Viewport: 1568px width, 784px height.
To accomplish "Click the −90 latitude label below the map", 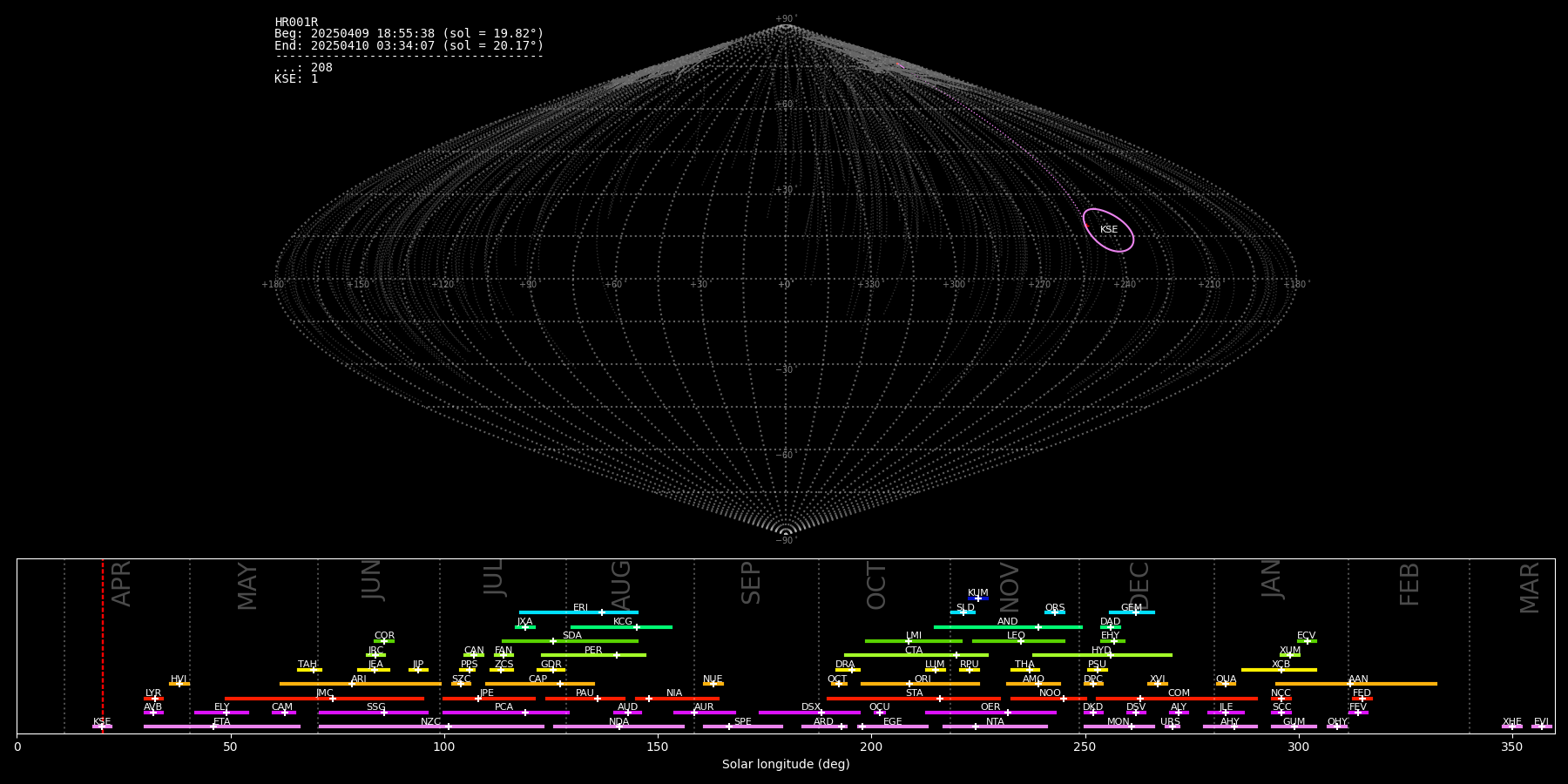I will (785, 540).
